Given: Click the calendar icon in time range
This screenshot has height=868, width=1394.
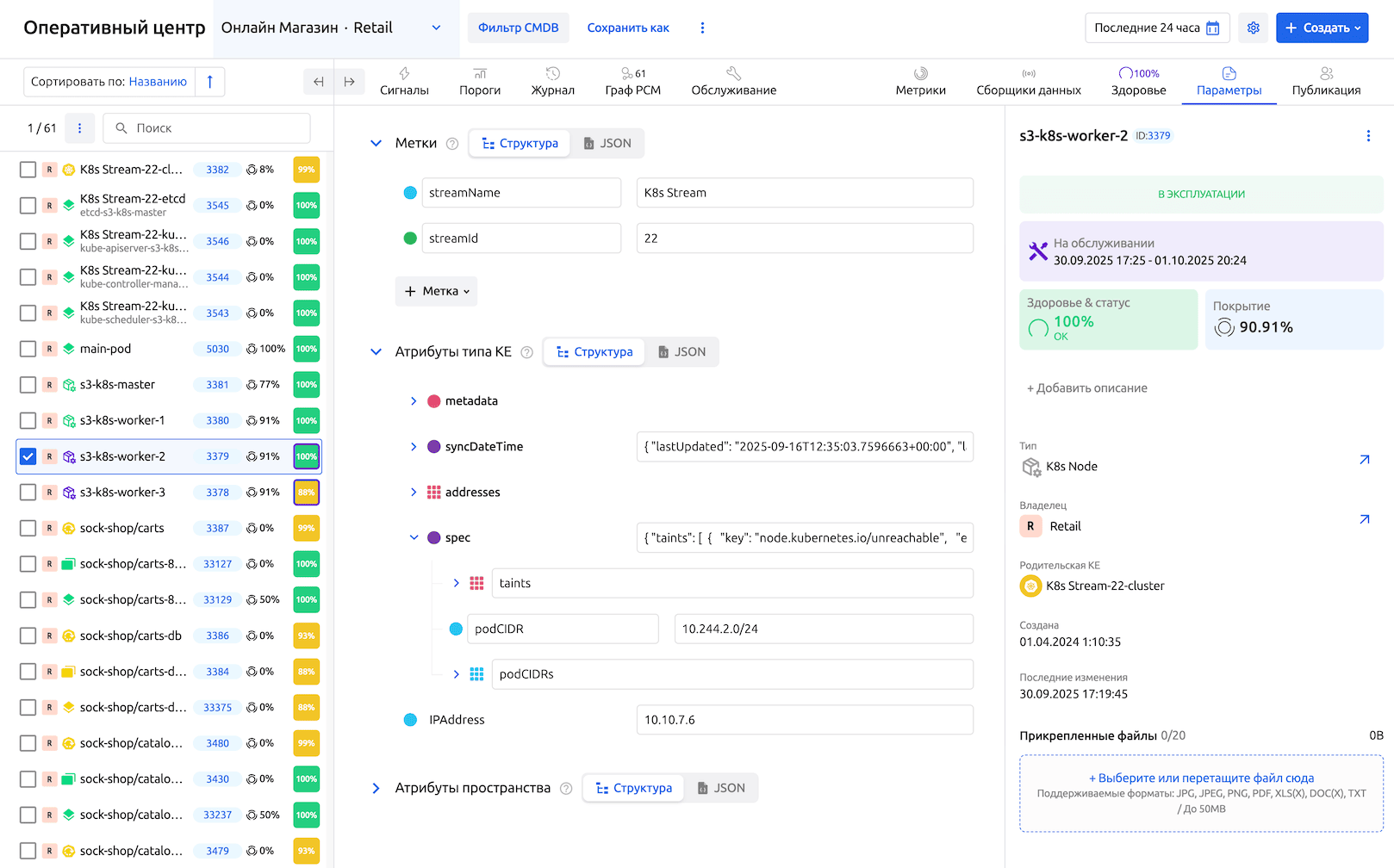Looking at the screenshot, I should (x=1213, y=28).
